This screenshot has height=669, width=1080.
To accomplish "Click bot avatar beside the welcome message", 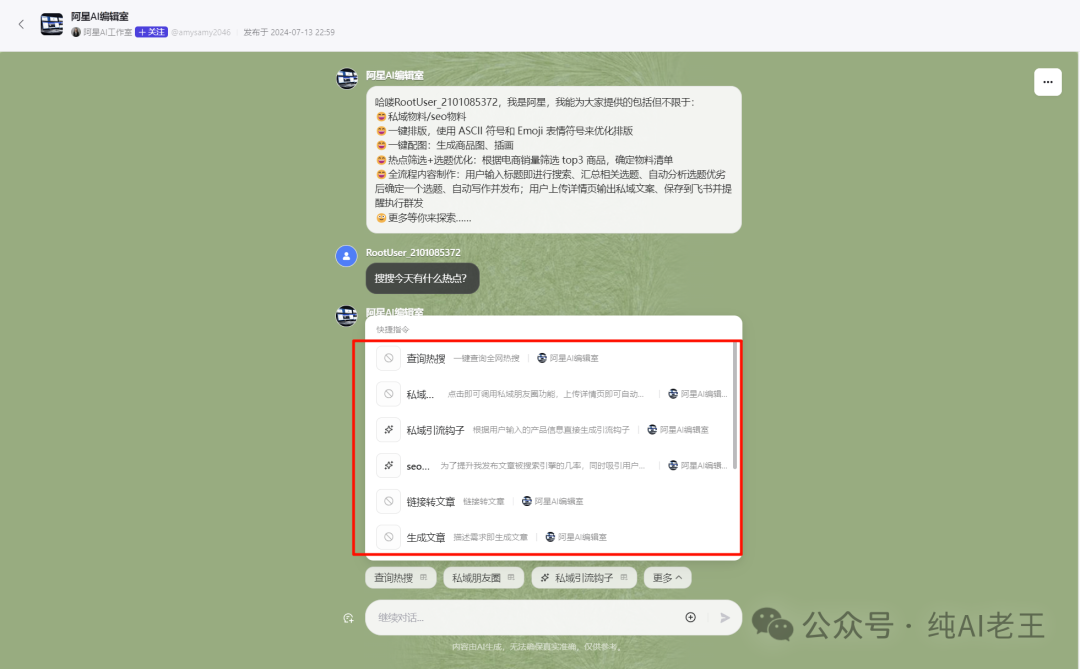I will tap(346, 79).
